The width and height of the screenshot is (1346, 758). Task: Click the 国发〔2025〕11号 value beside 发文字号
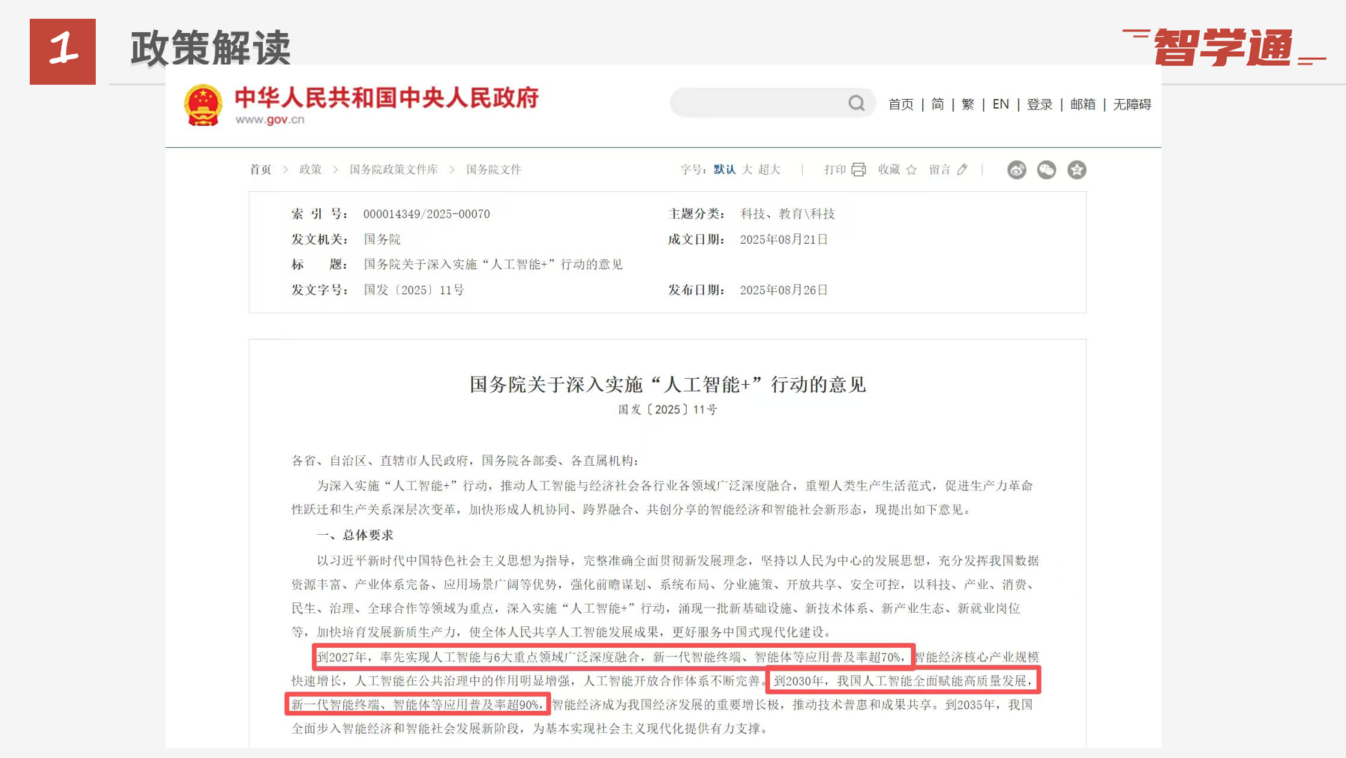(x=414, y=290)
